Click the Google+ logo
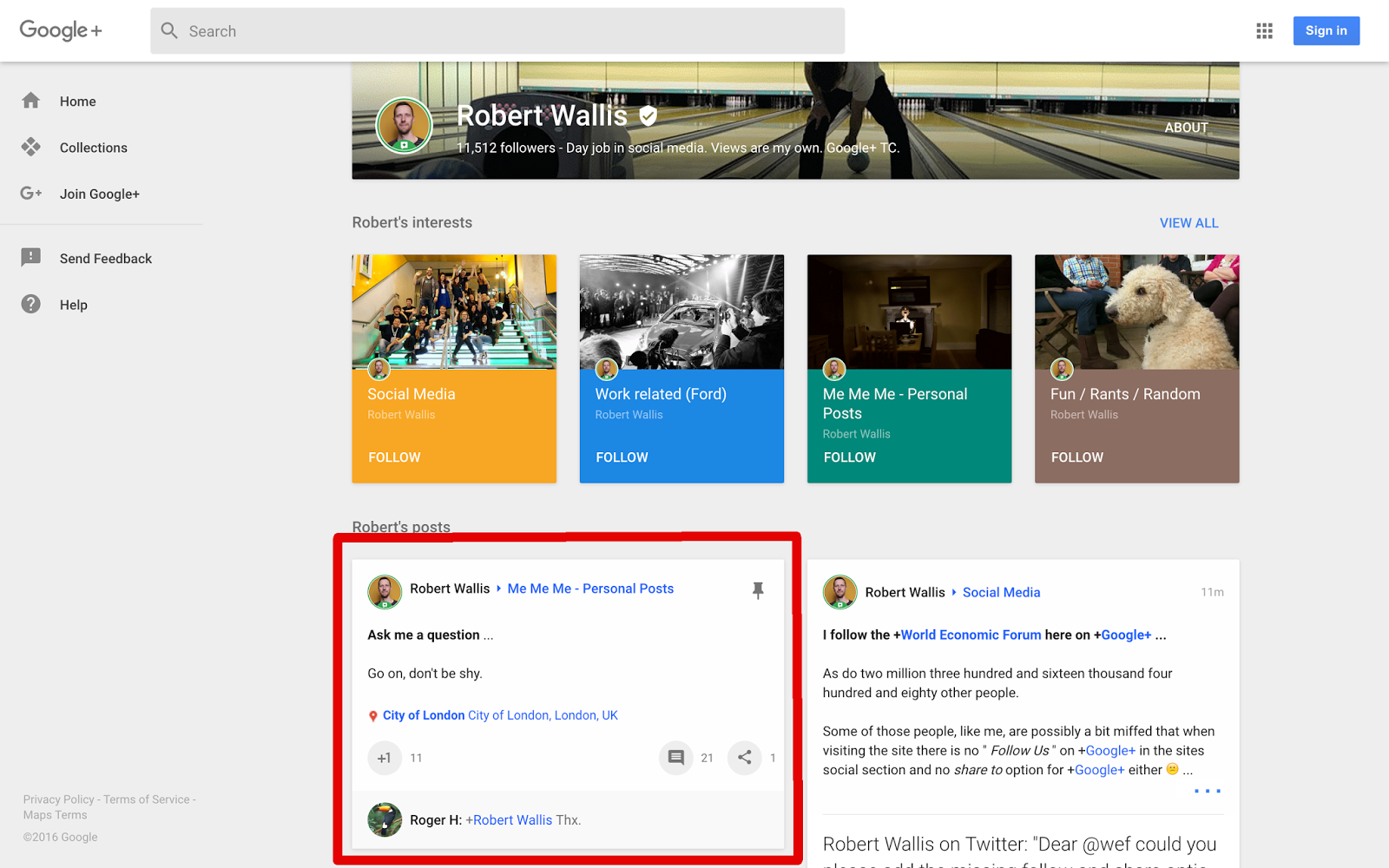Image resolution: width=1389 pixels, height=868 pixels. (x=61, y=30)
